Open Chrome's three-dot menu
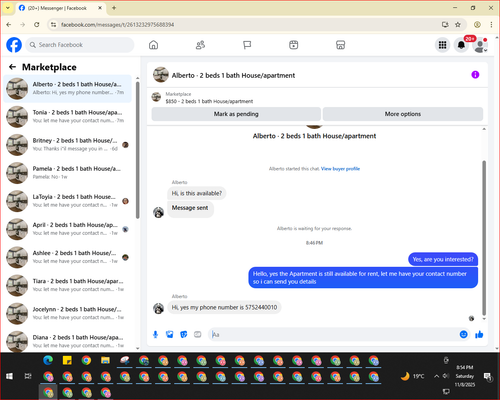 click(x=491, y=25)
